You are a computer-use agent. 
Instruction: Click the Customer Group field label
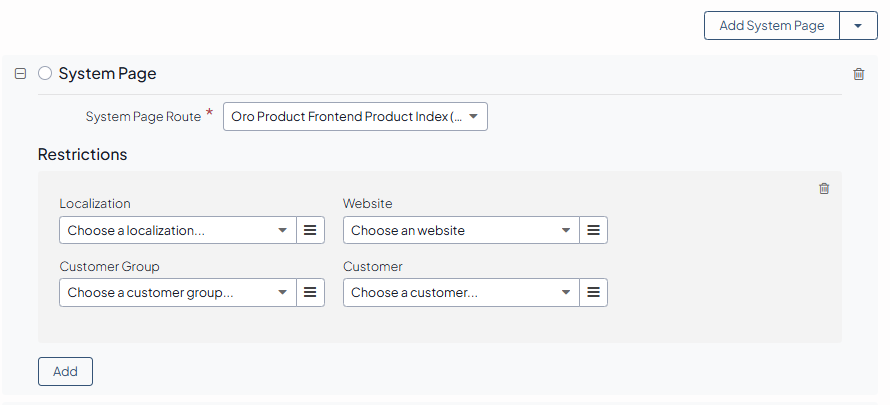coord(109,267)
